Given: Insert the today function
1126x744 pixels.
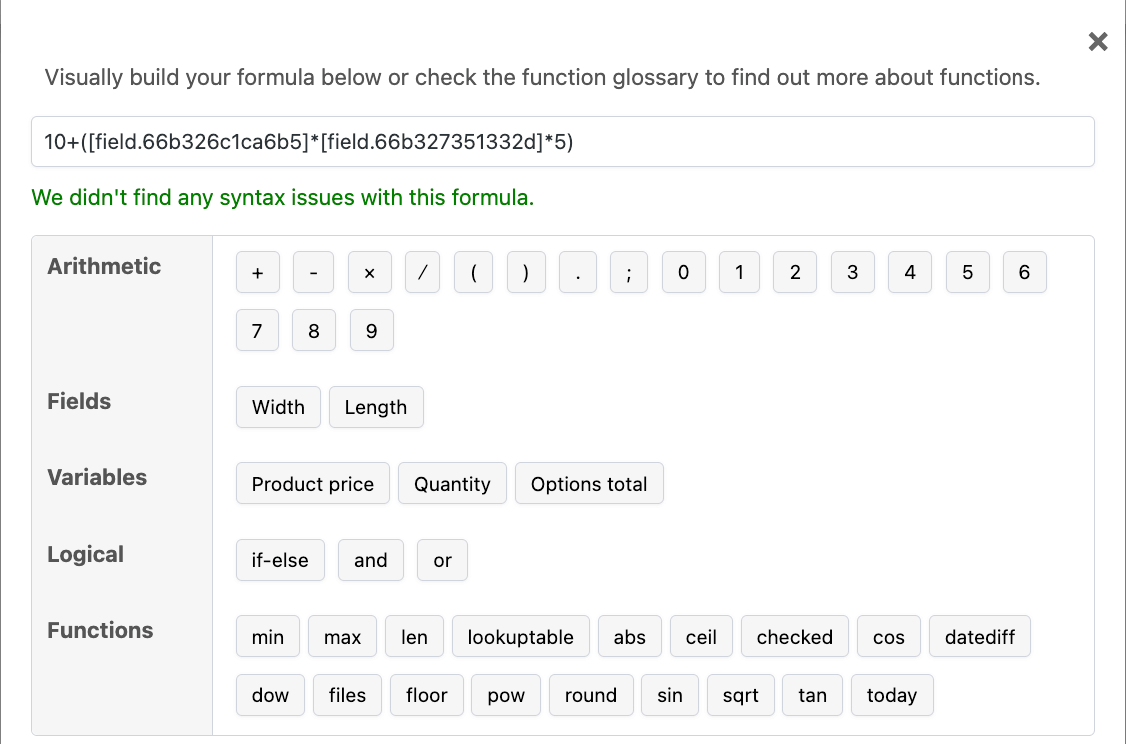Looking at the screenshot, I should [x=893, y=694].
